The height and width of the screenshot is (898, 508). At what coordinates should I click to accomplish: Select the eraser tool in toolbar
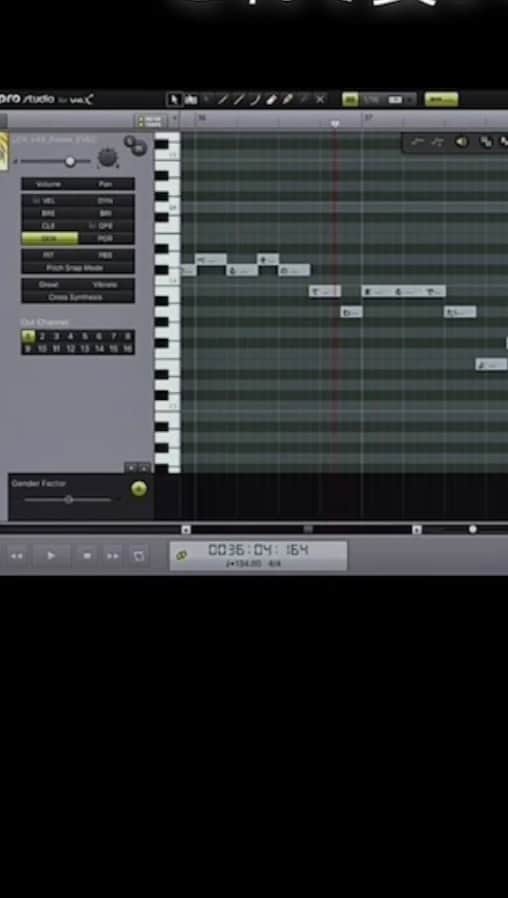[271, 100]
